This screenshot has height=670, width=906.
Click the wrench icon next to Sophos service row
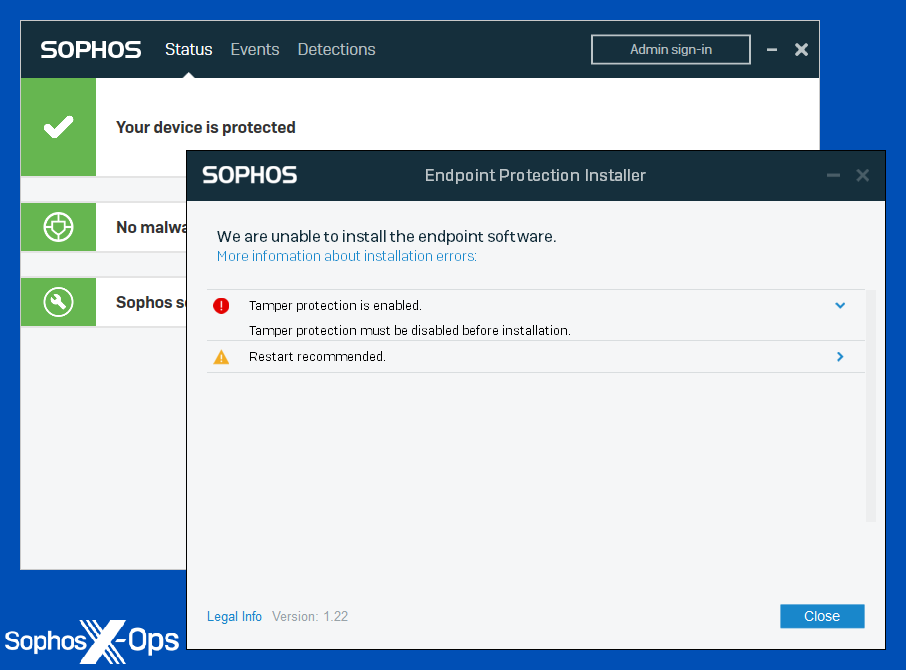(58, 302)
